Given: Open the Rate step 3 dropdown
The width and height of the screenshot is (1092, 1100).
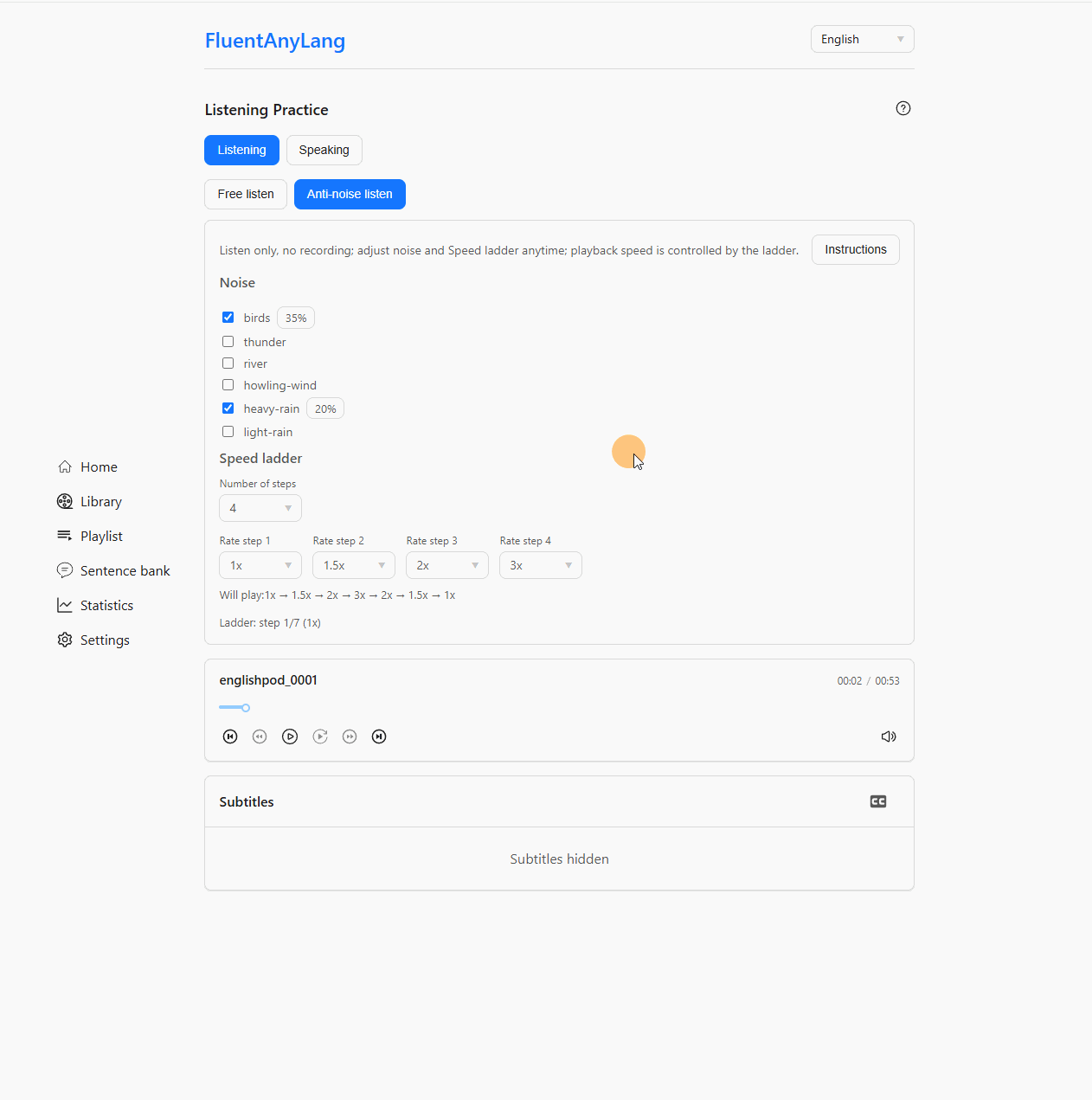Looking at the screenshot, I should click(447, 565).
